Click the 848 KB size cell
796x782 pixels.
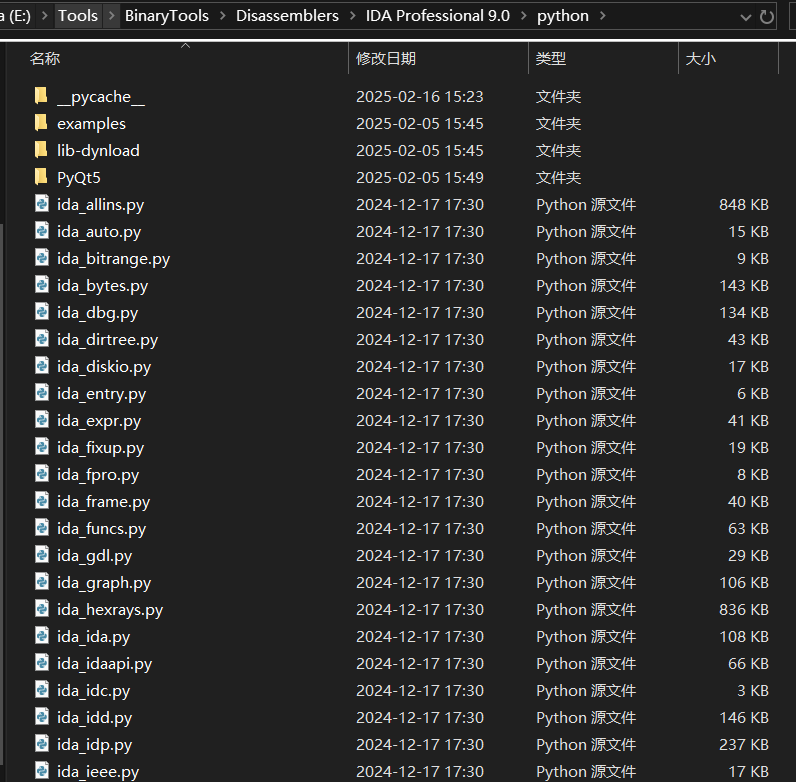point(743,205)
